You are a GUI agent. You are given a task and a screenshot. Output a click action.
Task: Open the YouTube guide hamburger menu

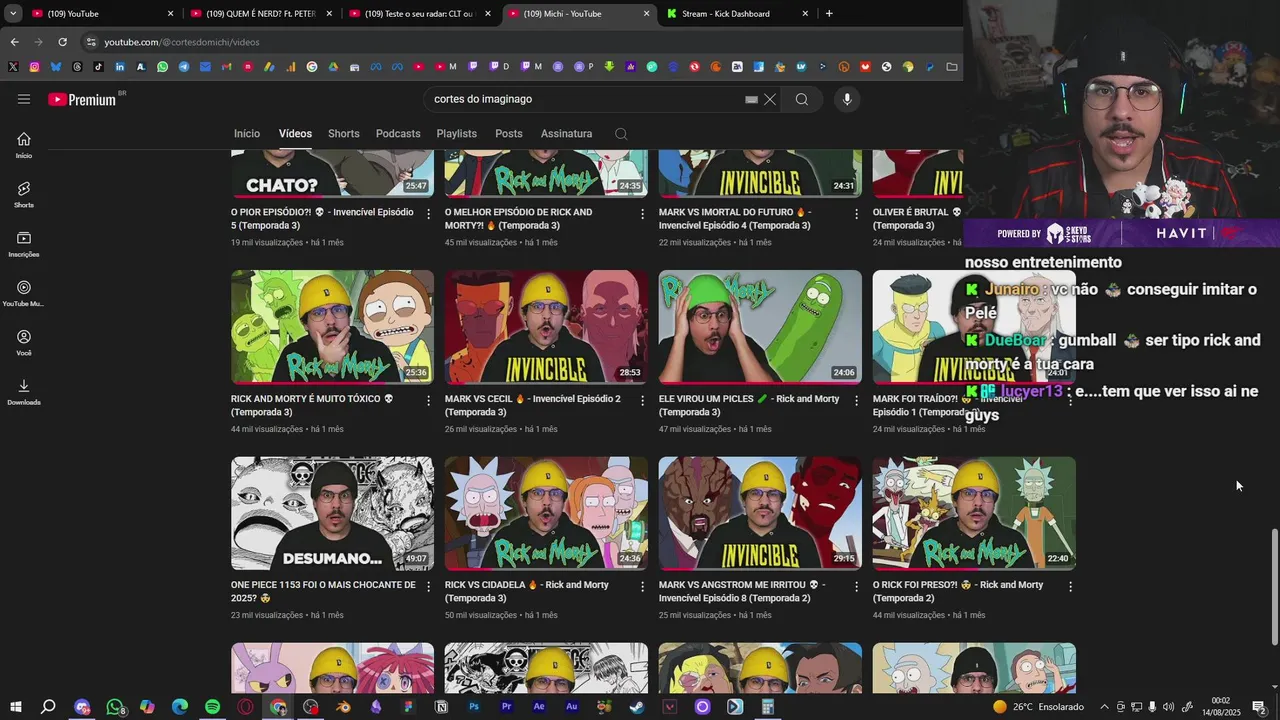coord(24,99)
